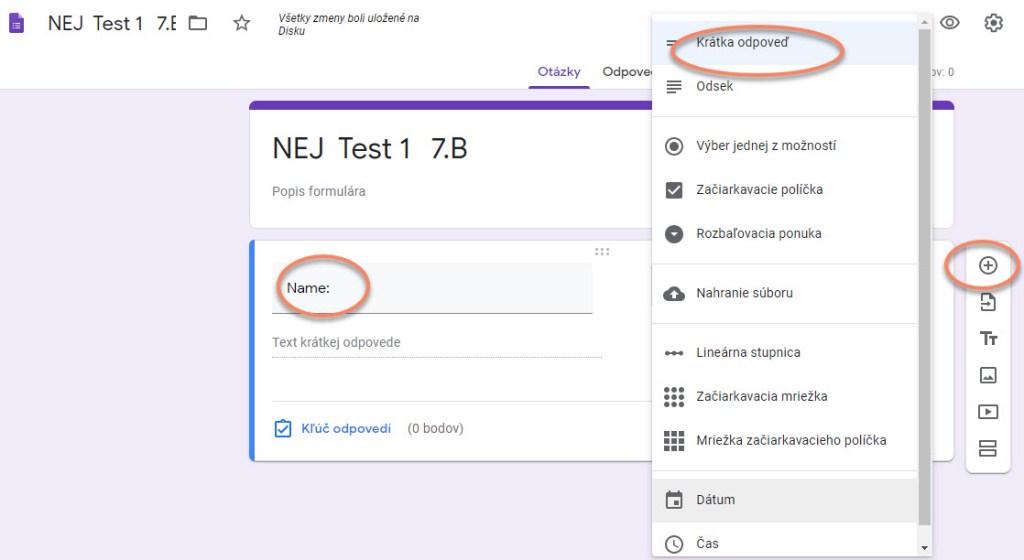The height and width of the screenshot is (560, 1024).
Task: Click the add video icon
Action: click(988, 411)
